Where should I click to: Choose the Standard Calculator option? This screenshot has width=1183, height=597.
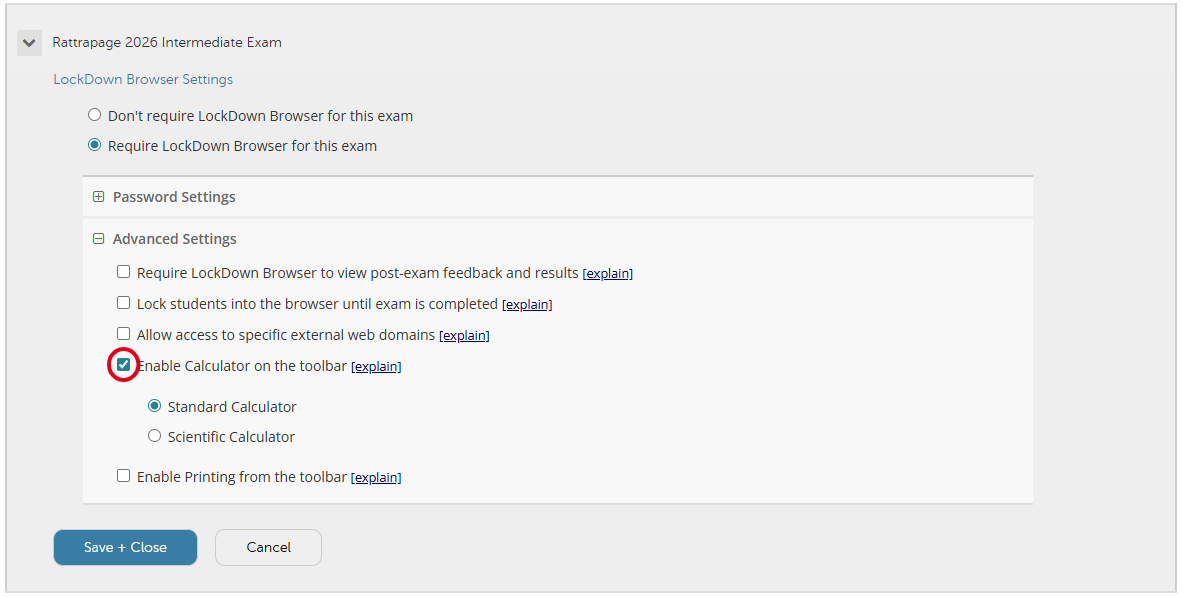[x=155, y=406]
